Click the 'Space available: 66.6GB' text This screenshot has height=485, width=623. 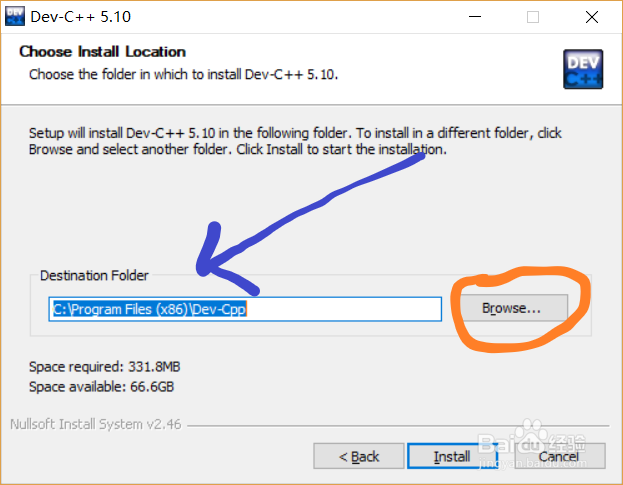coord(101,386)
